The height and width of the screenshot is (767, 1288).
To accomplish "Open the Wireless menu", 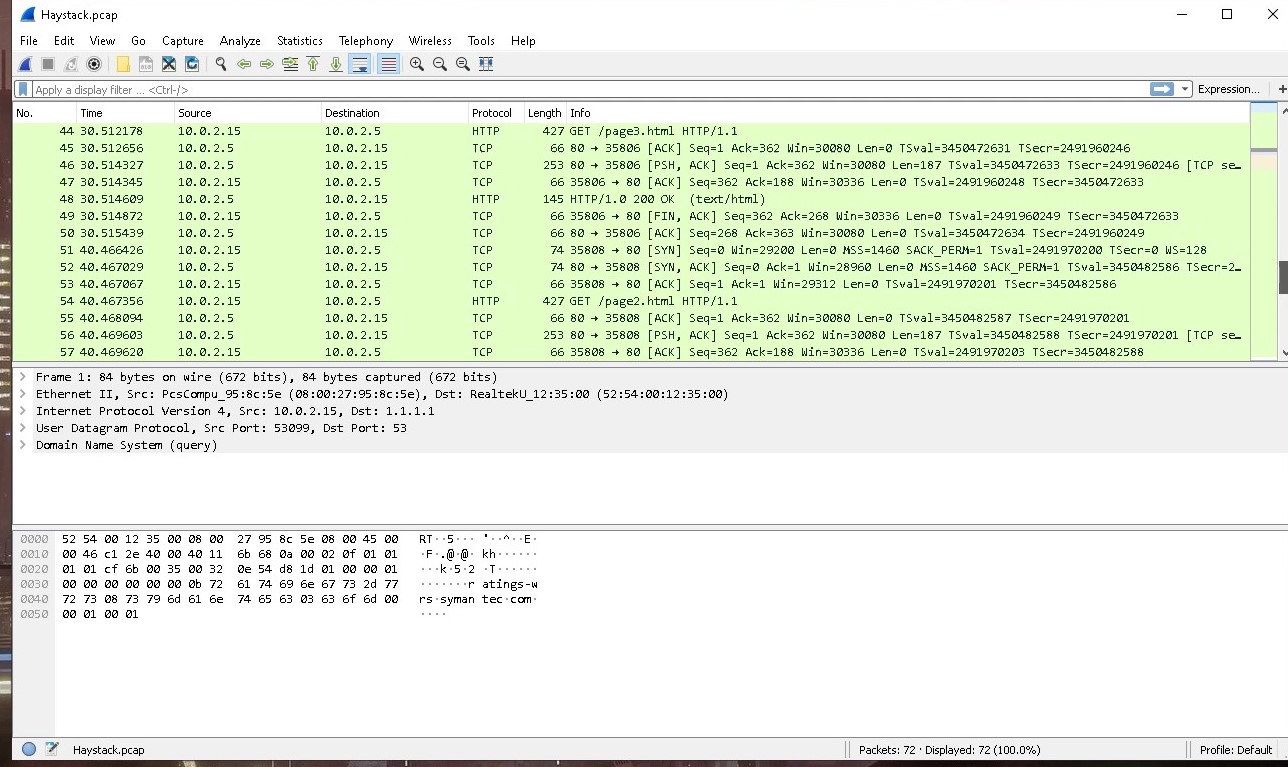I will tap(430, 41).
